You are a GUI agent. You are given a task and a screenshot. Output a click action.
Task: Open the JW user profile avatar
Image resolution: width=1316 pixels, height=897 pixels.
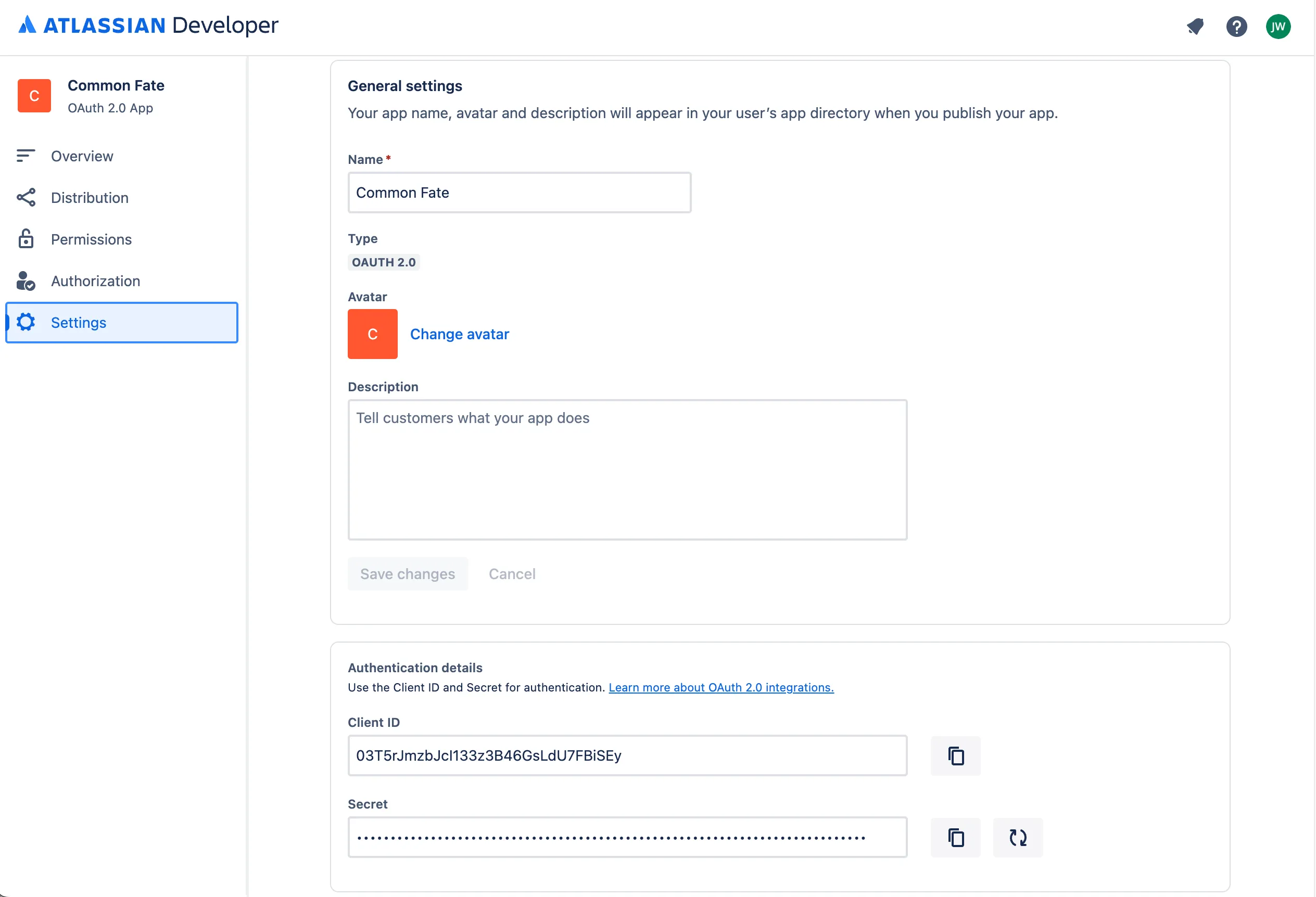click(1277, 27)
